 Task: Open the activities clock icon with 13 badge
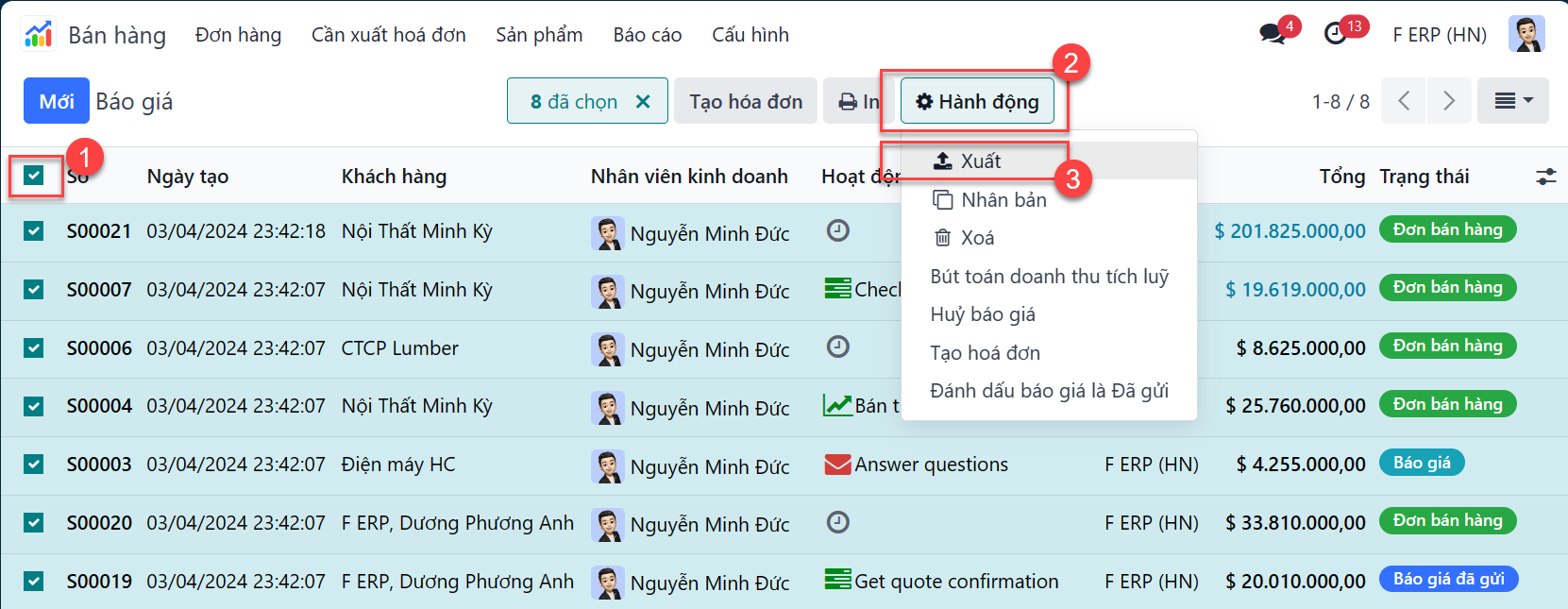(x=1335, y=34)
